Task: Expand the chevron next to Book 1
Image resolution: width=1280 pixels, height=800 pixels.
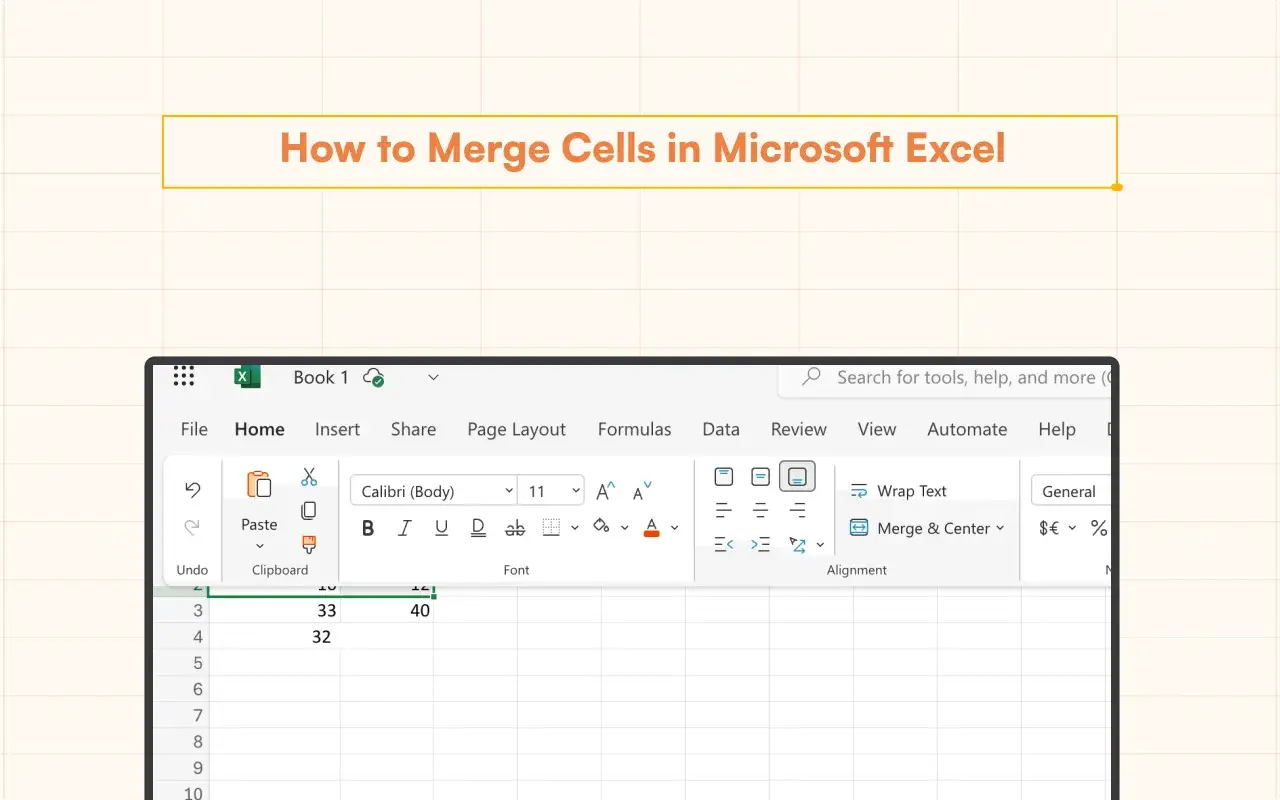Action: click(x=433, y=377)
